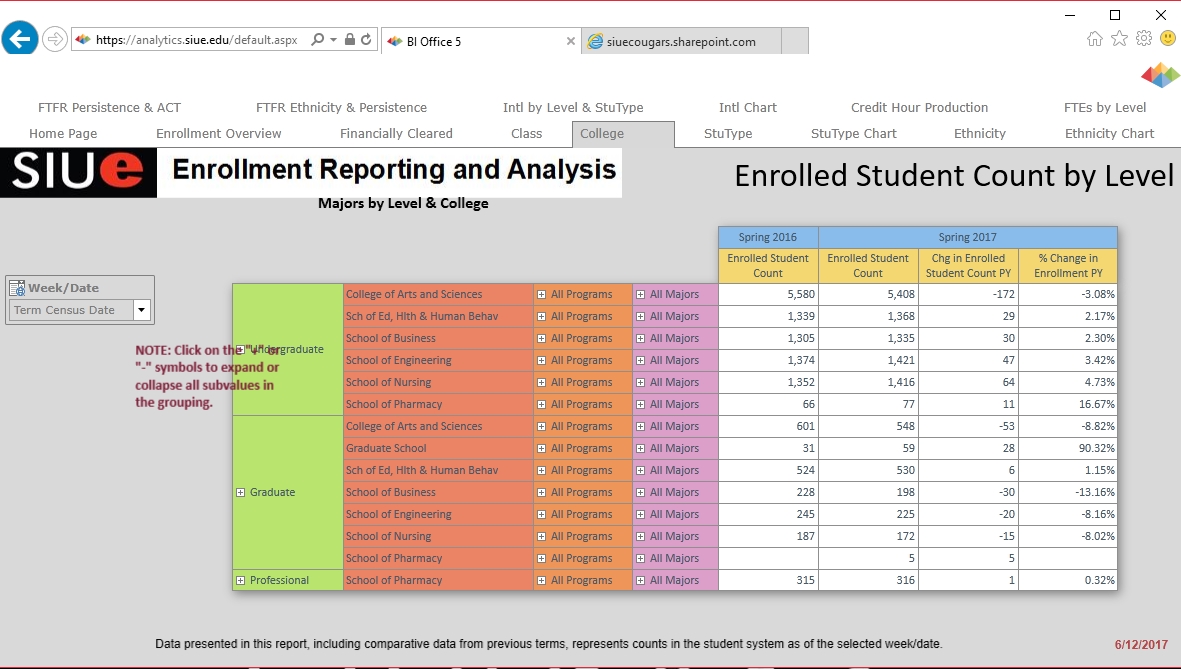
Task: Expand All Programs for College of Arts and Sciences undergraduate
Action: pos(541,294)
